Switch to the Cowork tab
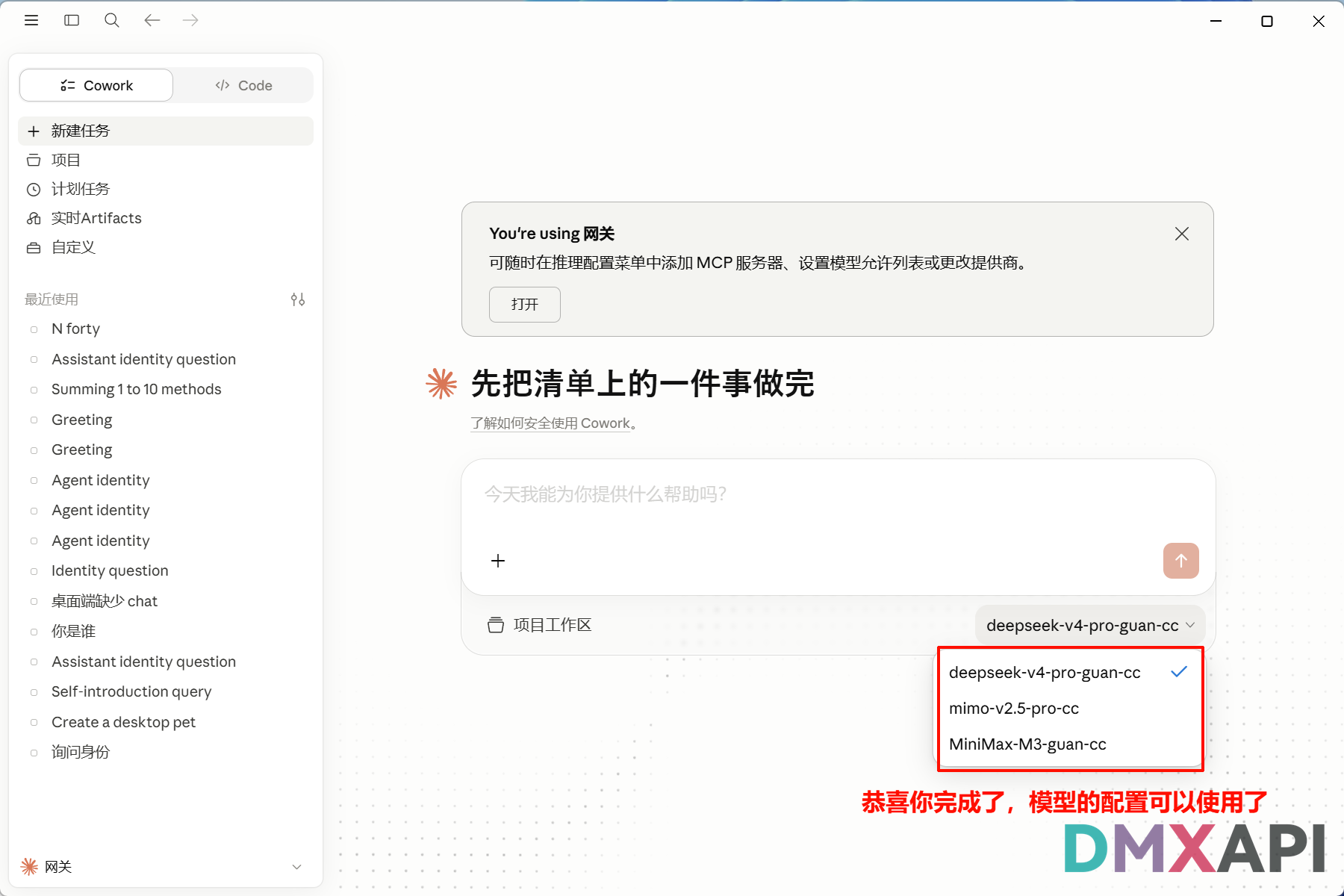This screenshot has height=896, width=1344. click(96, 85)
